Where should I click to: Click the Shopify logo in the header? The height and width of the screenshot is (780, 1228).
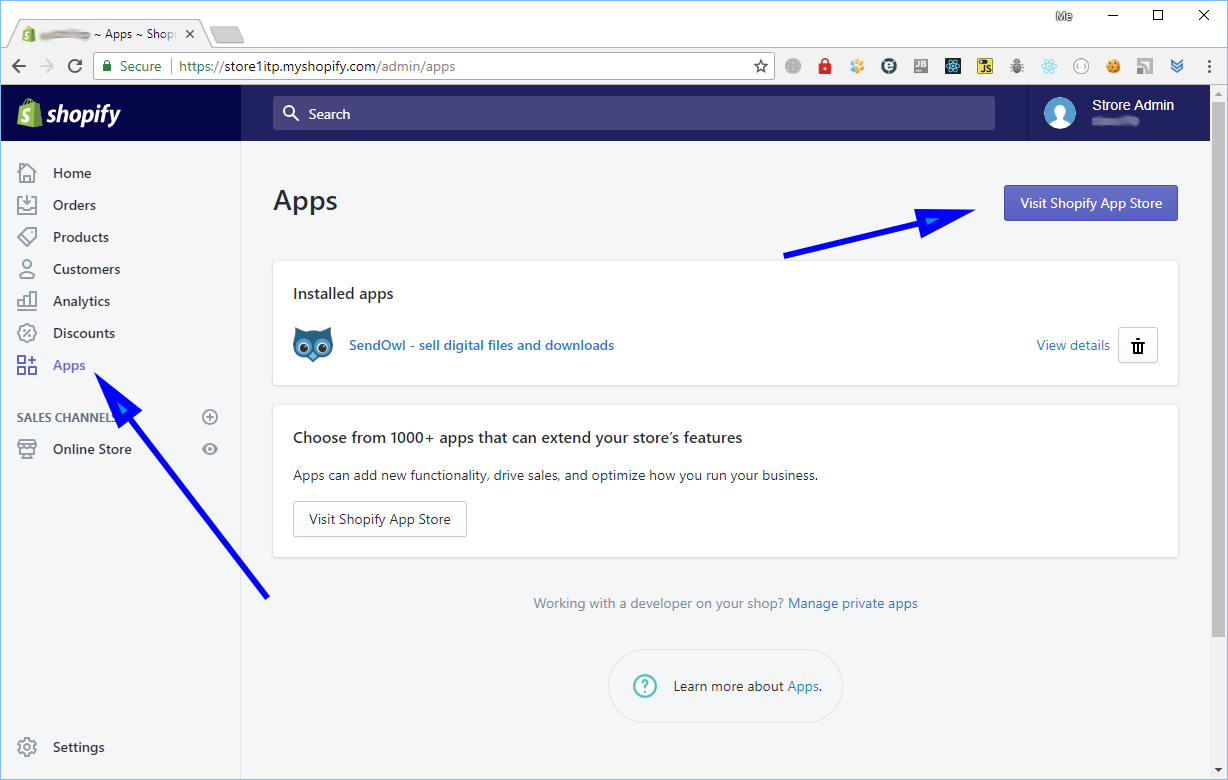pos(69,113)
